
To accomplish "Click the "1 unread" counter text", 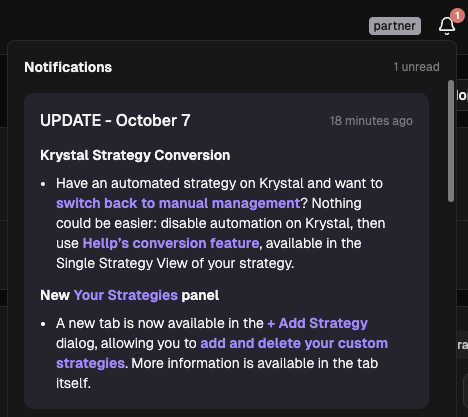I will pos(416,67).
